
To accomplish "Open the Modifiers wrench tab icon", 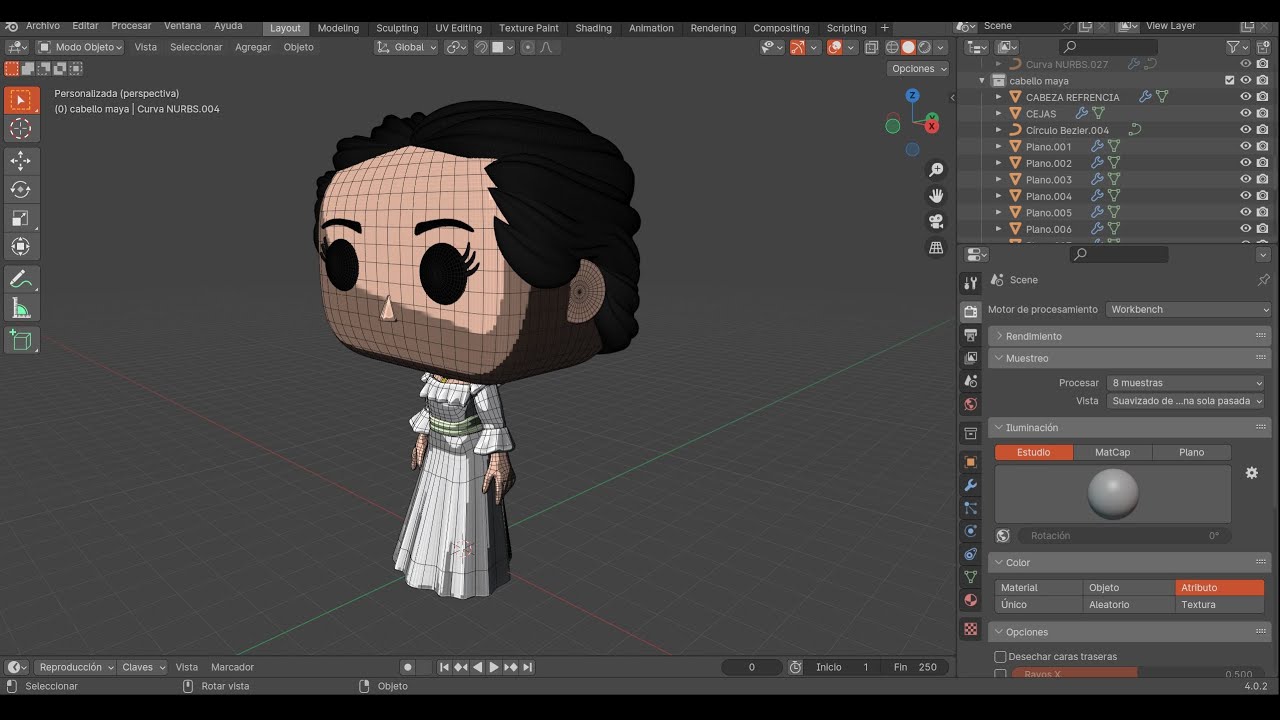I will point(970,485).
